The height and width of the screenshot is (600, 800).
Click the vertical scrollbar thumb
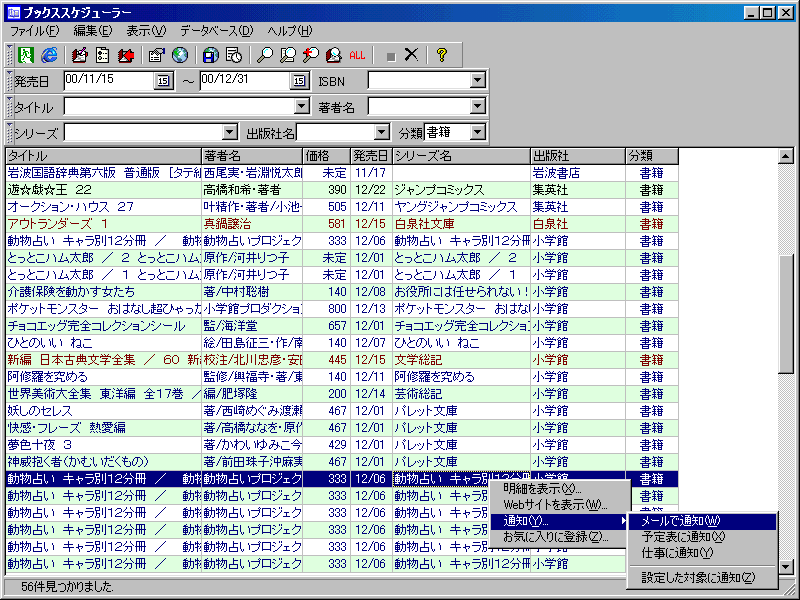786,314
